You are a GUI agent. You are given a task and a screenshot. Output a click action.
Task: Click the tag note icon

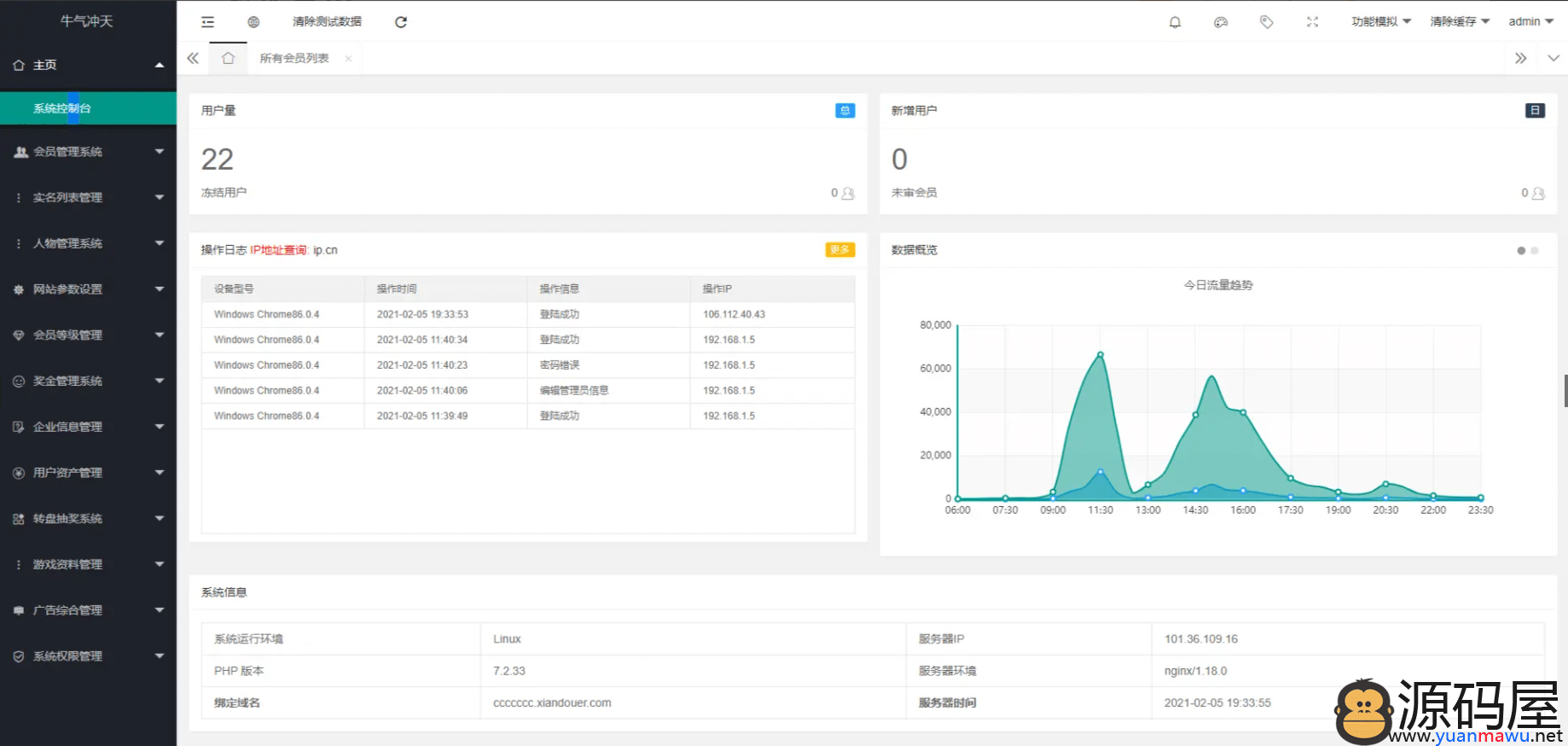pos(1267,22)
